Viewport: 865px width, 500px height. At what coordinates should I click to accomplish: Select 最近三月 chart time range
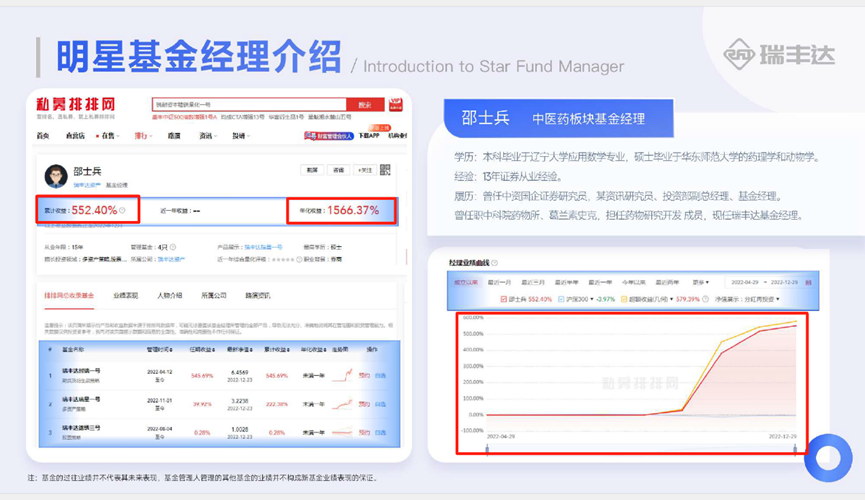click(x=533, y=283)
